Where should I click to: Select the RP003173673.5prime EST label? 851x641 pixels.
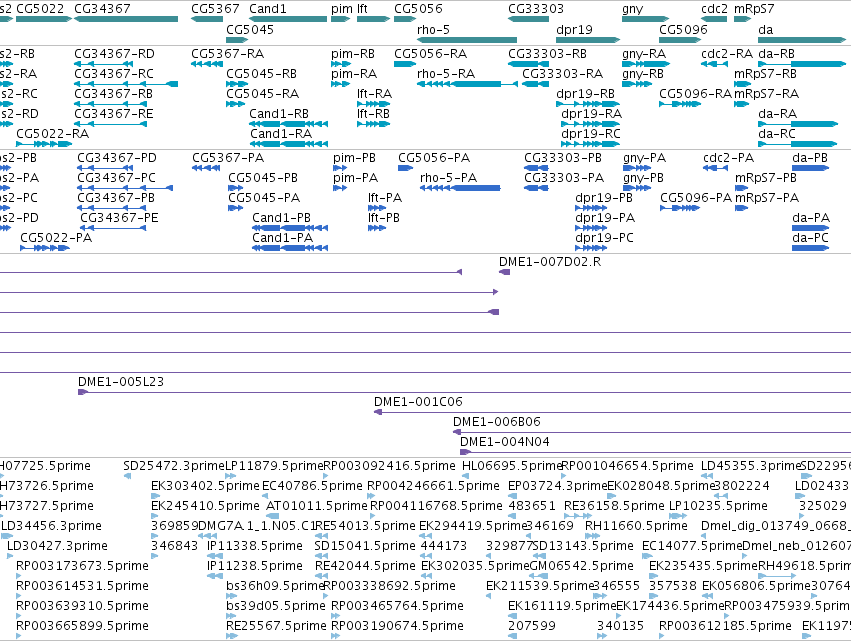[82, 566]
